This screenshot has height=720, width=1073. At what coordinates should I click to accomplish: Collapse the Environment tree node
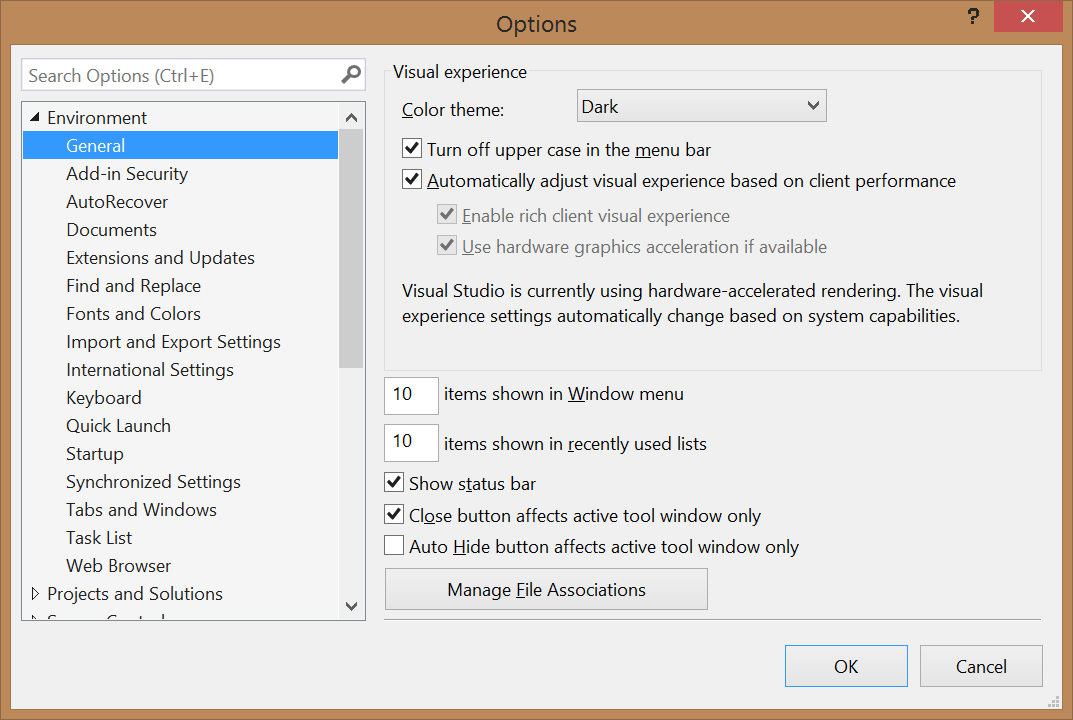35,117
